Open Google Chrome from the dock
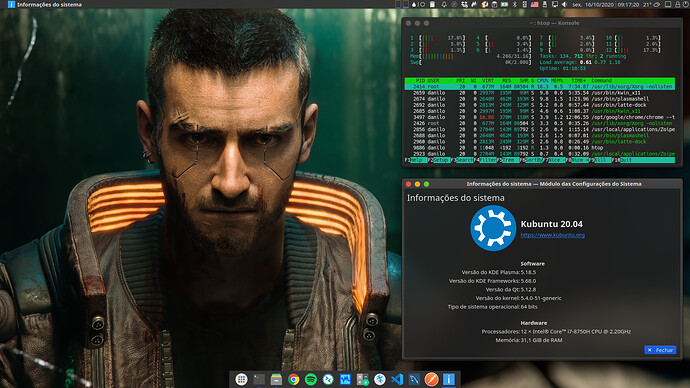 tap(294, 379)
